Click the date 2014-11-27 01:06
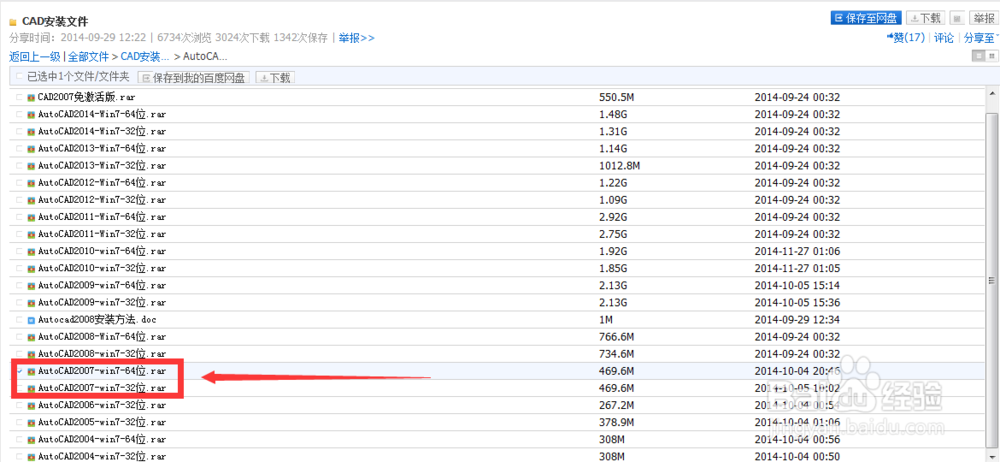The width and height of the screenshot is (1000, 462). pos(797,251)
